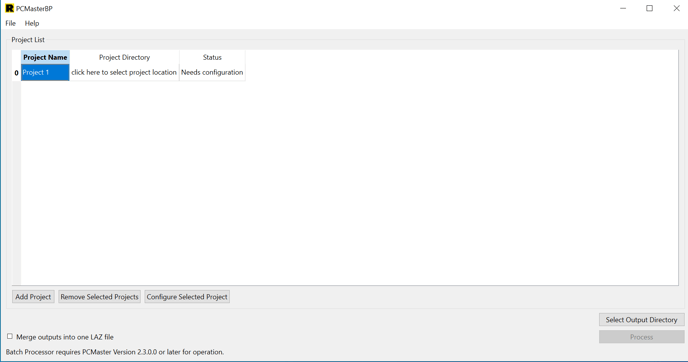Click the Add Project button
The image size is (688, 362).
(x=33, y=297)
